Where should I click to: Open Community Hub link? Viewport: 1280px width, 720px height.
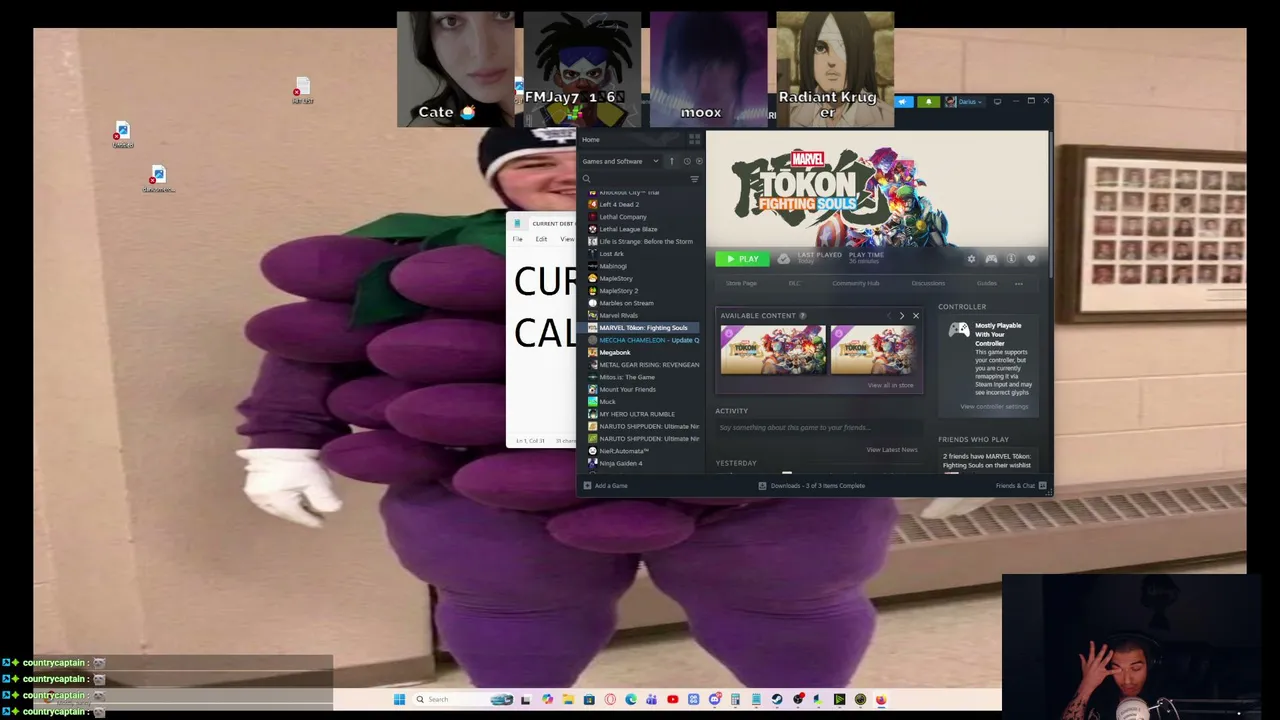855,283
